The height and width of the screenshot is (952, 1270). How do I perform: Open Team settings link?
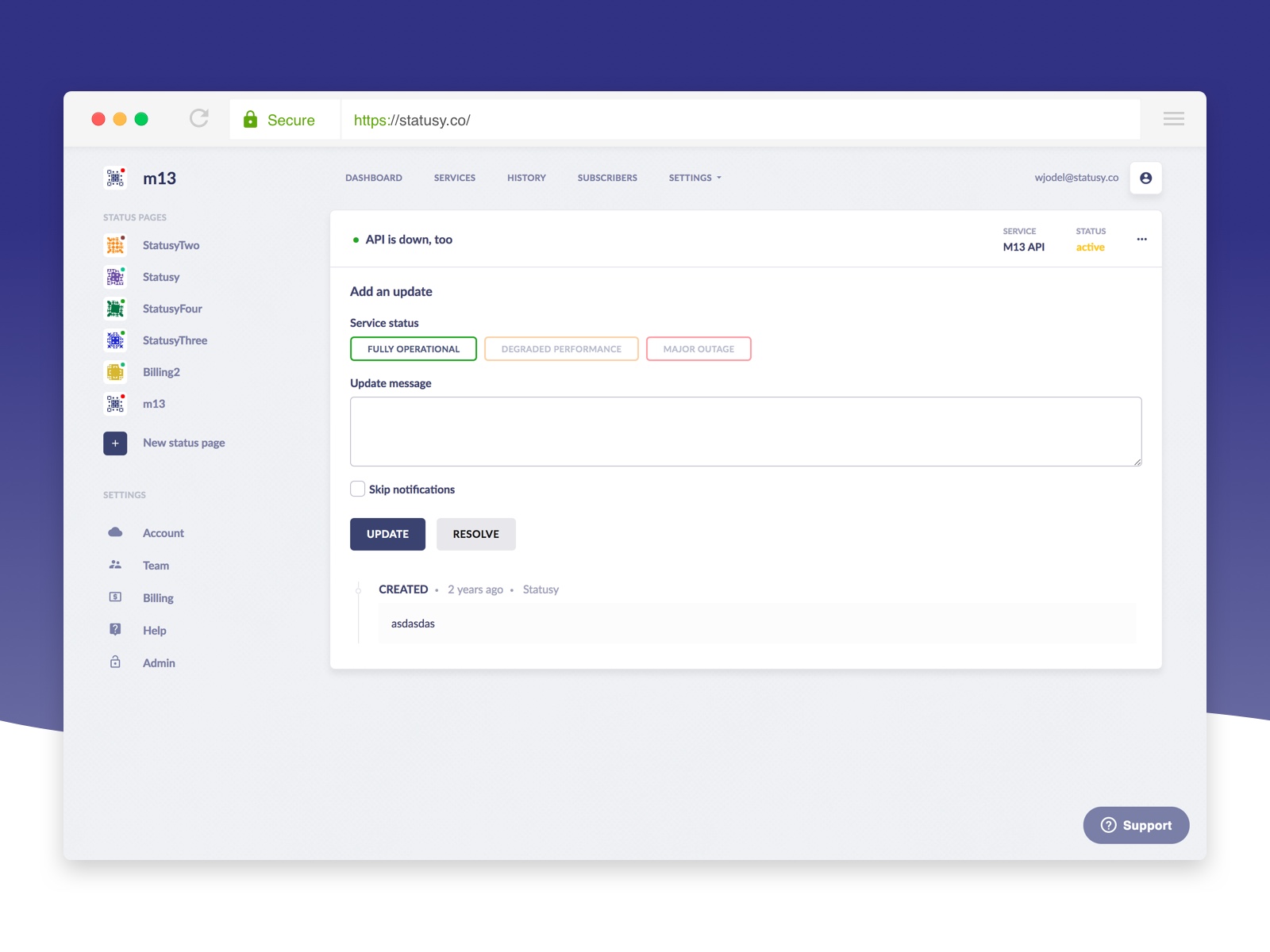156,566
